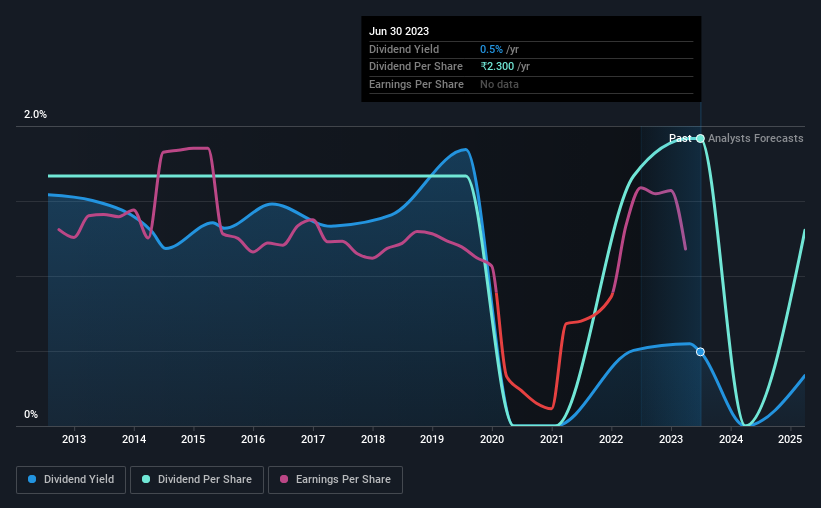Select the teal marker on Dividend Per Share line
Screen dimensions: 821x508
point(700,138)
